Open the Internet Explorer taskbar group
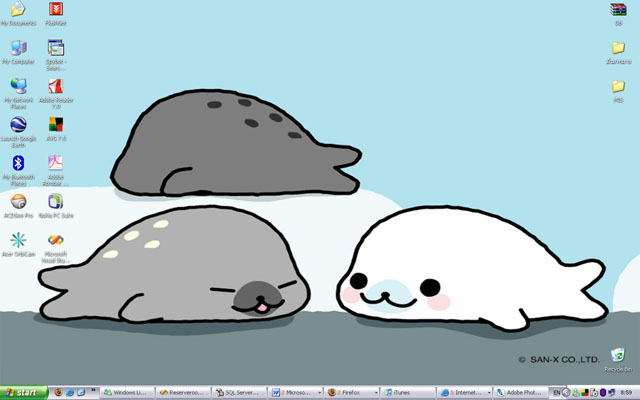Viewport: 640px width, 400px height. [x=465, y=393]
